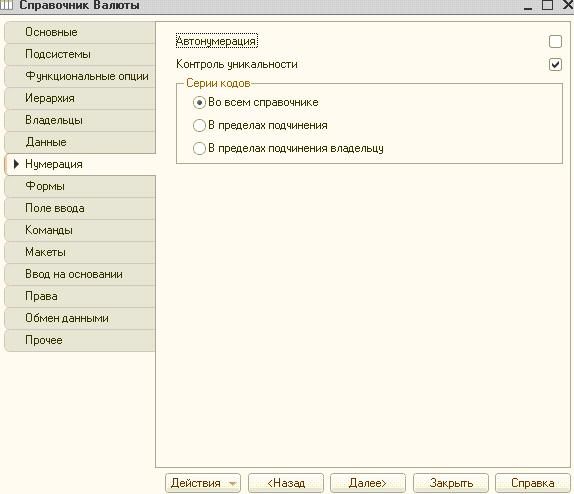This screenshot has width=574, height=494.
Task: Open the Действия dropdown button
Action: [x=203, y=483]
